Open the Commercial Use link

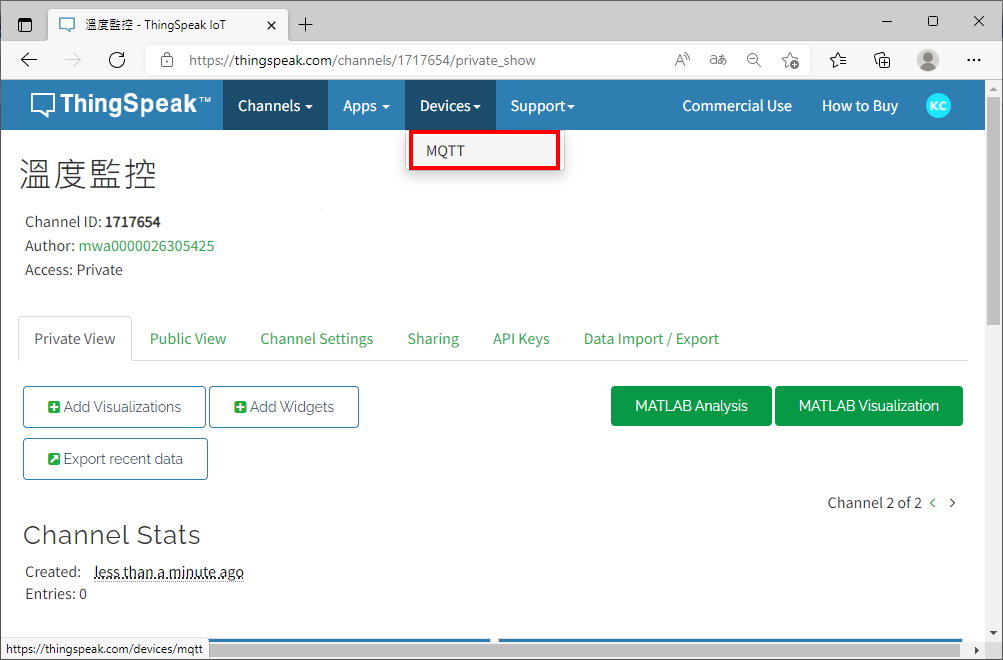pos(737,106)
